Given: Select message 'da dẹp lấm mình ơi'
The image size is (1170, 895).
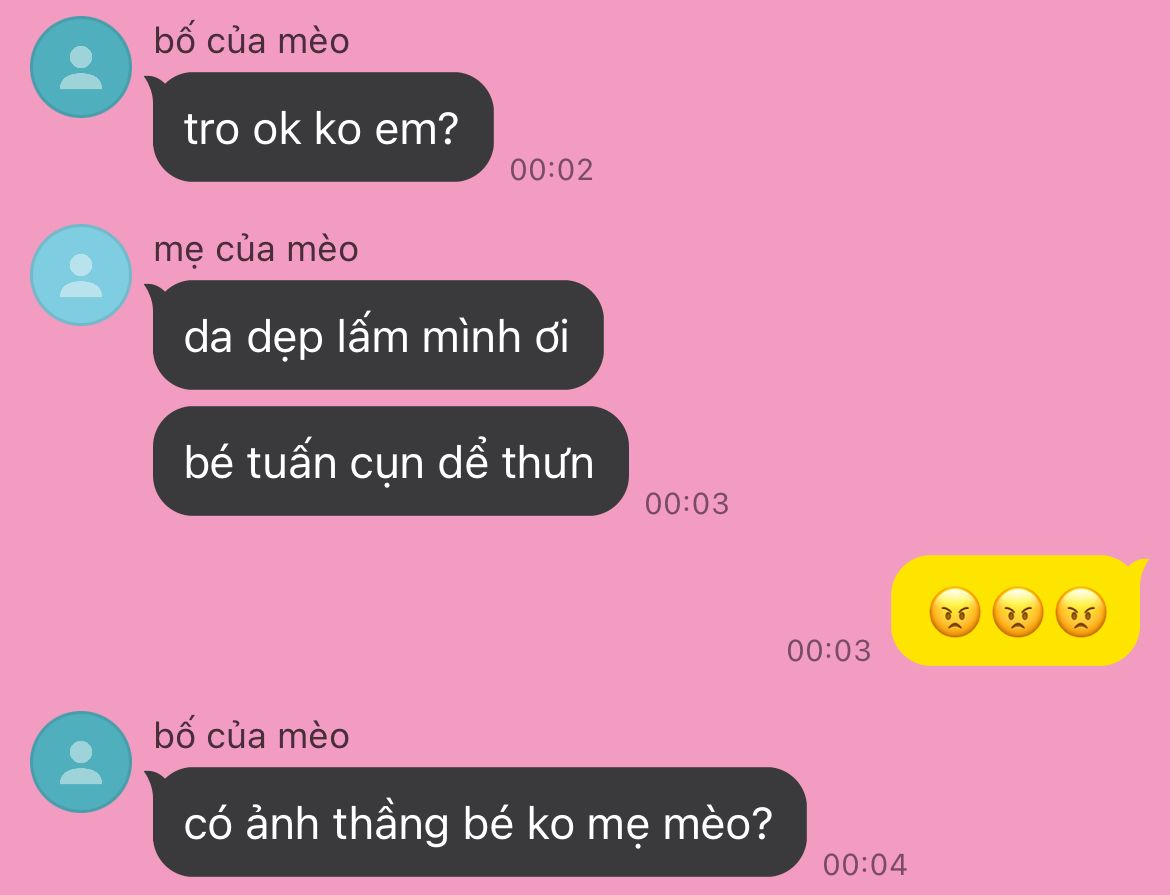Looking at the screenshot, I should click(x=378, y=334).
